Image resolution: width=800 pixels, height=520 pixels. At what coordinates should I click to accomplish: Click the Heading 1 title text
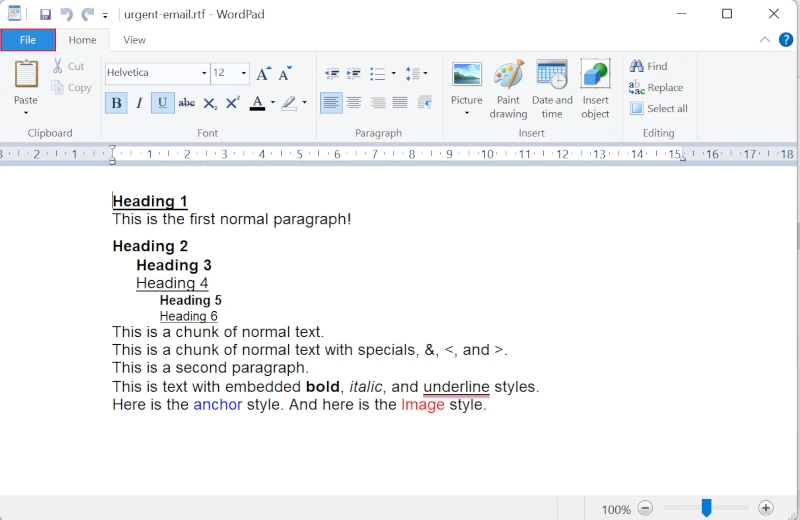150,201
